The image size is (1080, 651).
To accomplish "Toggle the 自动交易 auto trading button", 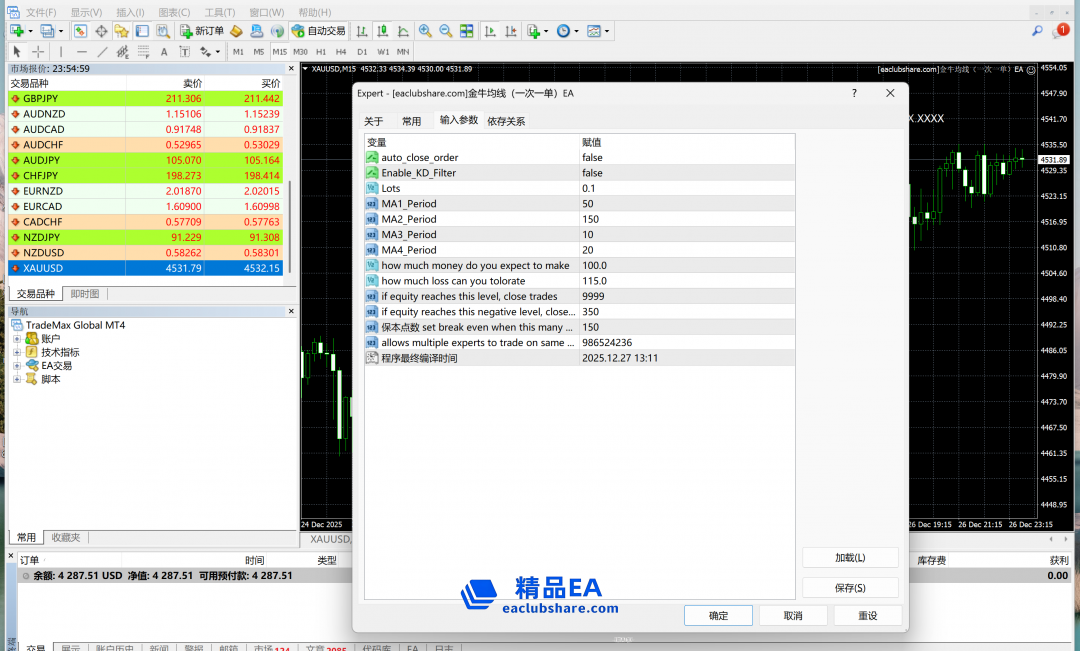I will [318, 31].
